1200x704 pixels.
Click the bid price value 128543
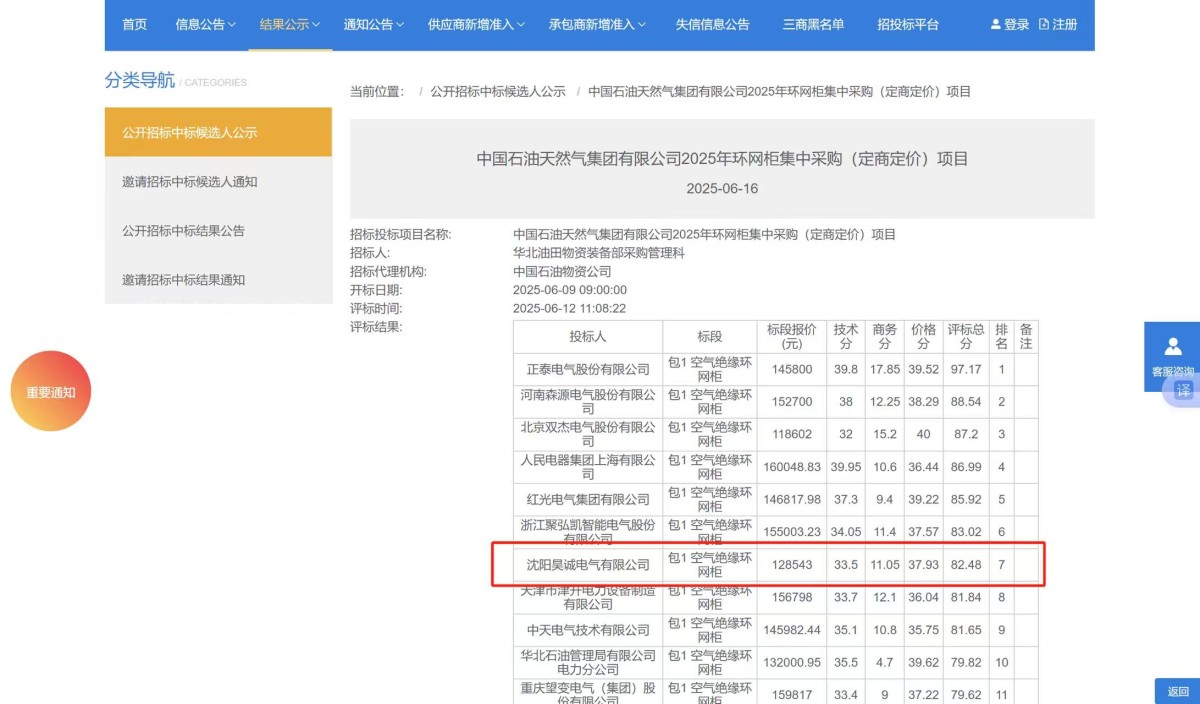pos(792,565)
